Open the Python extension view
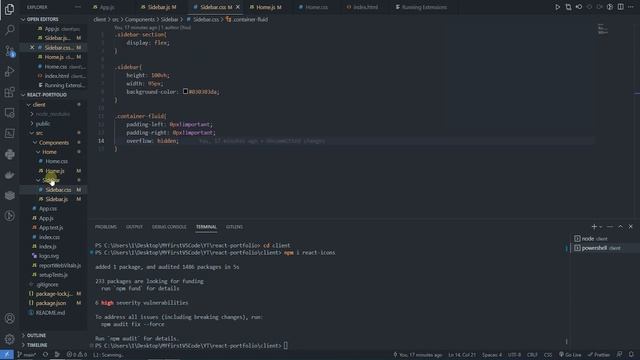The image size is (640, 360). click(x=9, y=154)
